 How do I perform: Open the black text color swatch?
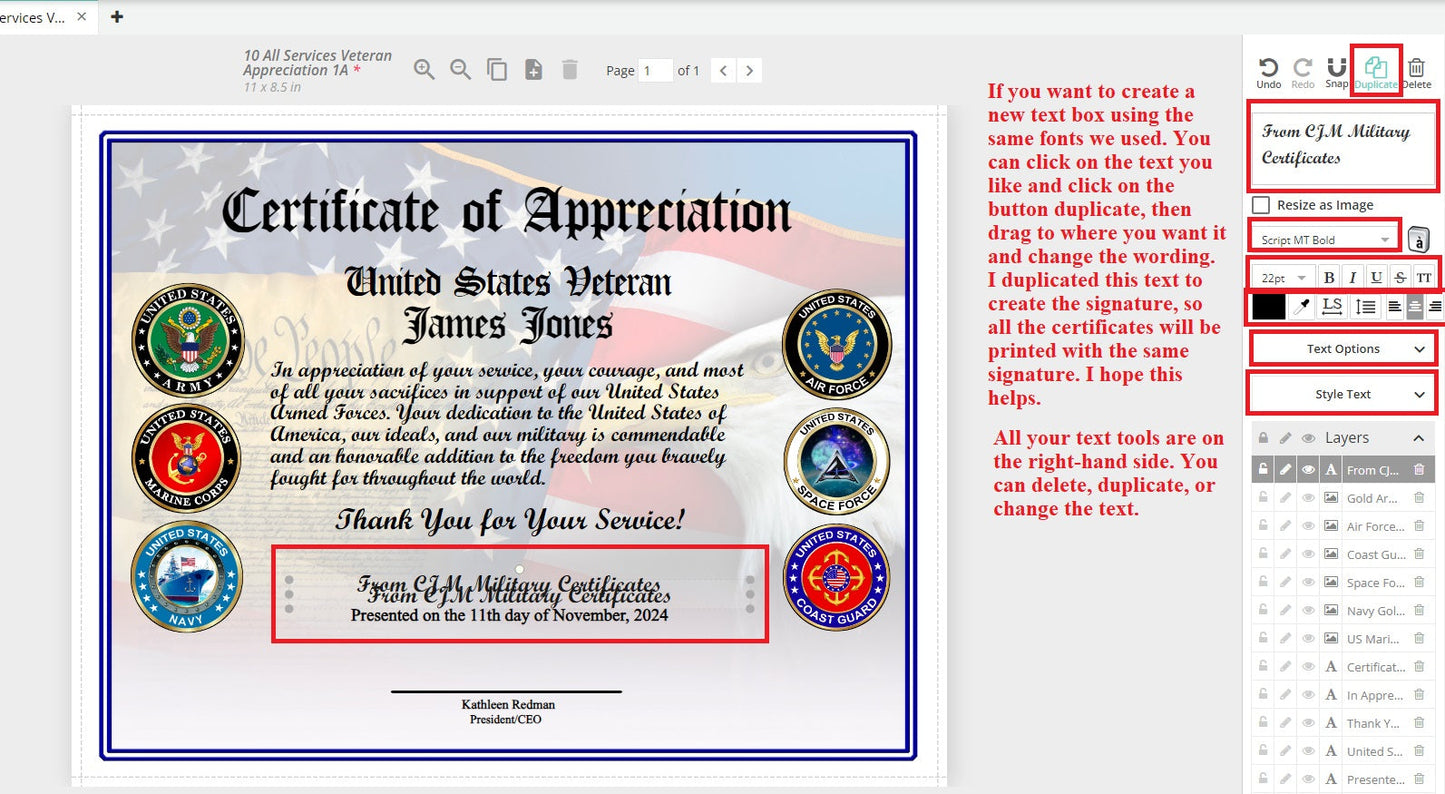(x=1269, y=307)
